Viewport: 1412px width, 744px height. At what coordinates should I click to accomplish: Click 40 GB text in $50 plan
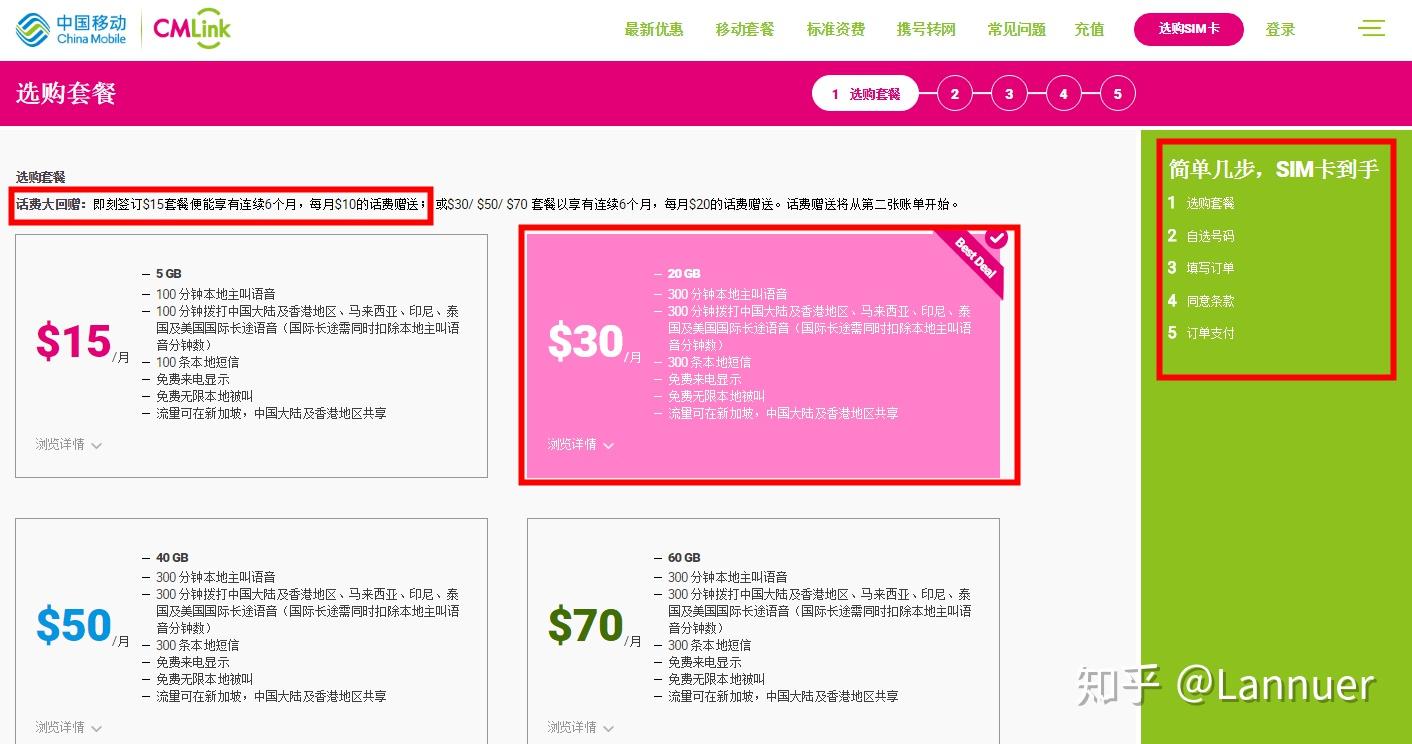point(172,558)
